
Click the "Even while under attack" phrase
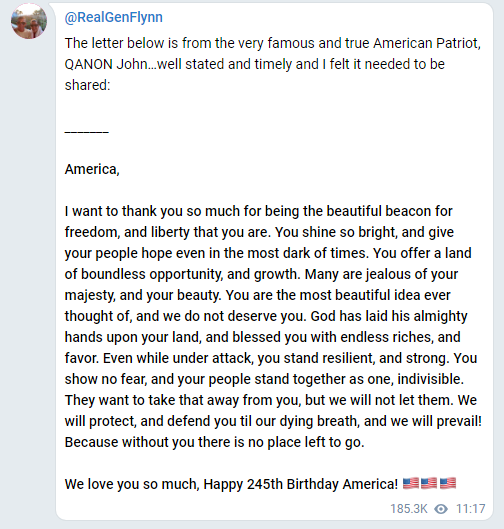pos(178,358)
